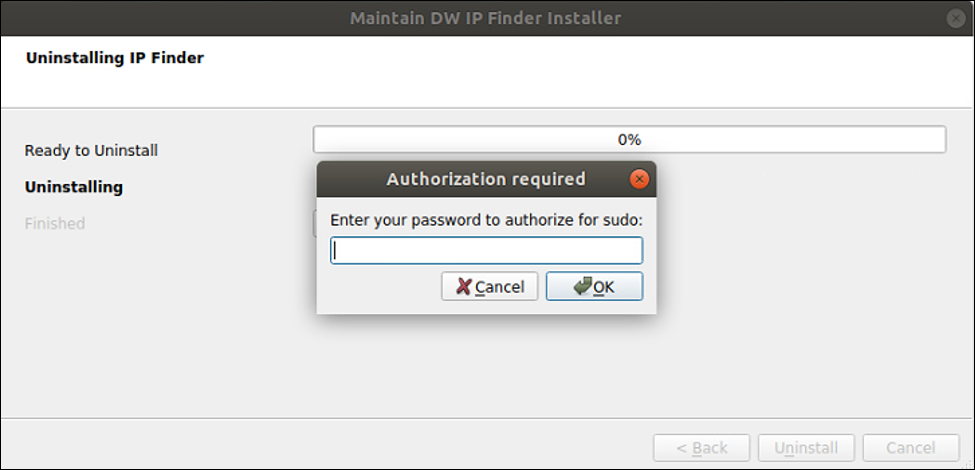The height and width of the screenshot is (470, 975).
Task: Close the Maintain DW IP Finder Installer window
Action: [956, 19]
